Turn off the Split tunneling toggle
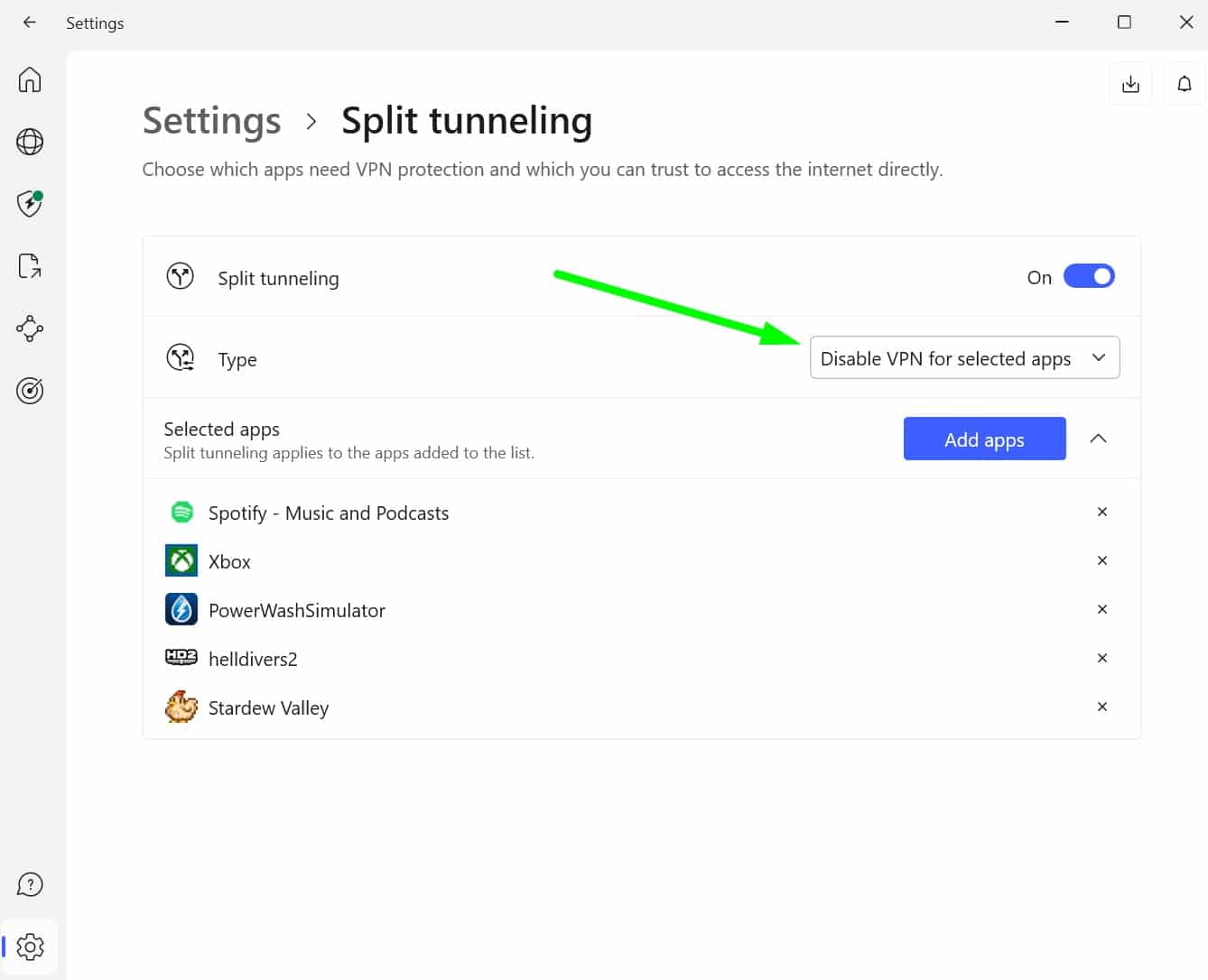 click(1089, 276)
